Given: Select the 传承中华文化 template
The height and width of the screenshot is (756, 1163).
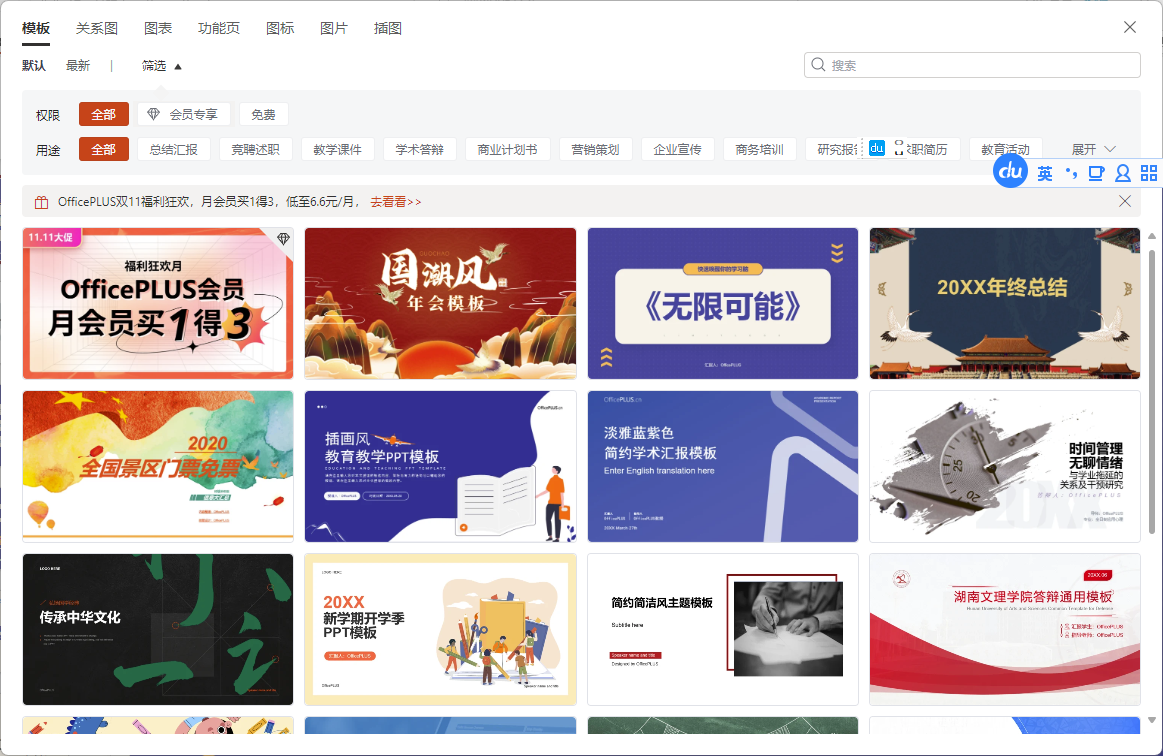Looking at the screenshot, I should [x=158, y=629].
